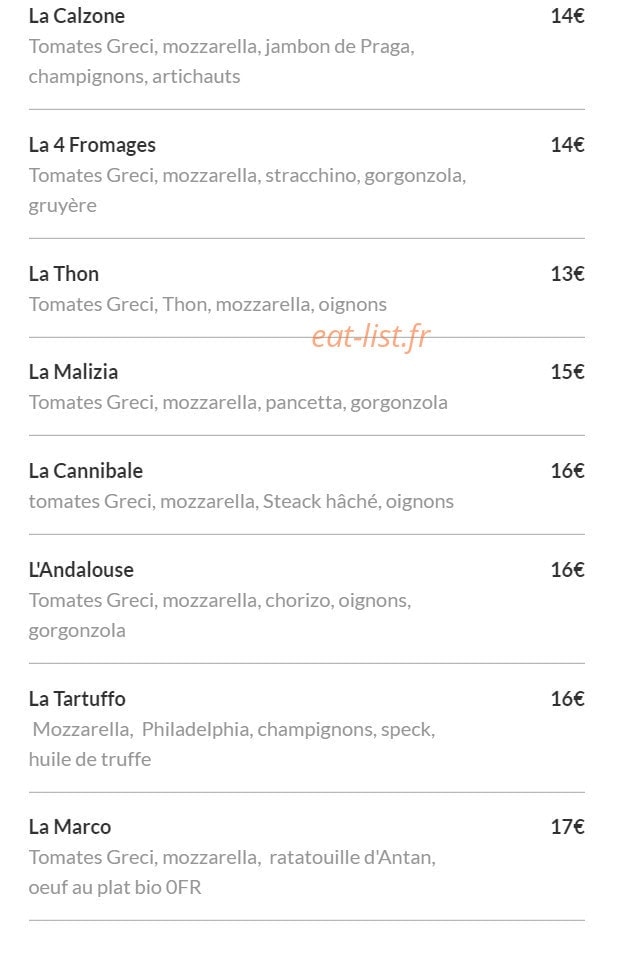638x955 pixels.
Task: Click the 17€ price of La Marco
Action: [567, 827]
